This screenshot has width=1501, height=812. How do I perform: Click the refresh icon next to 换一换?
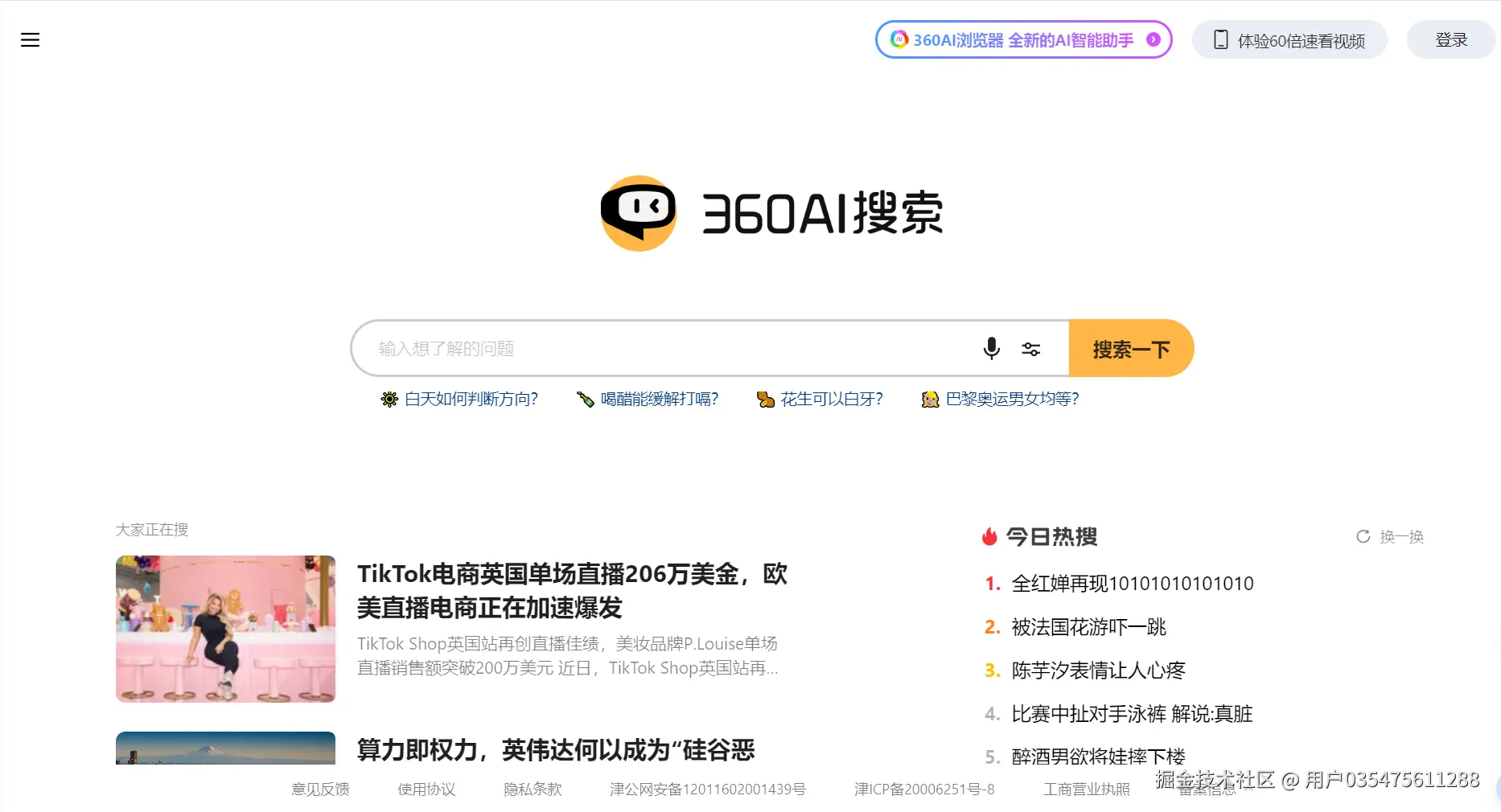(x=1363, y=536)
